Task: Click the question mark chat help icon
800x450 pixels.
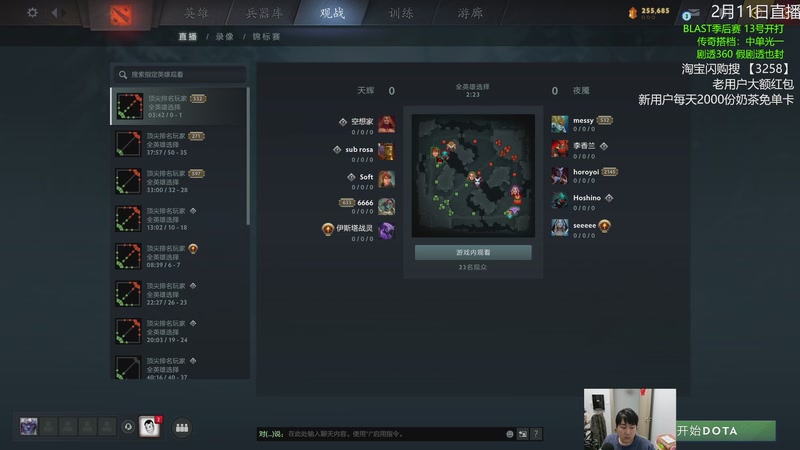Action: point(536,434)
